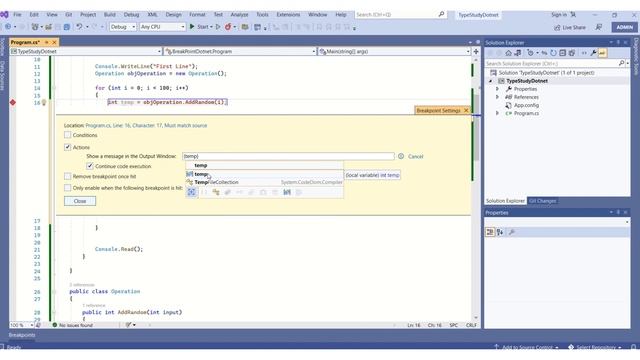Viewport: 640px width, 360px height.
Task: Click the Search (Ctrl+Q) box
Action: (x=400, y=15)
